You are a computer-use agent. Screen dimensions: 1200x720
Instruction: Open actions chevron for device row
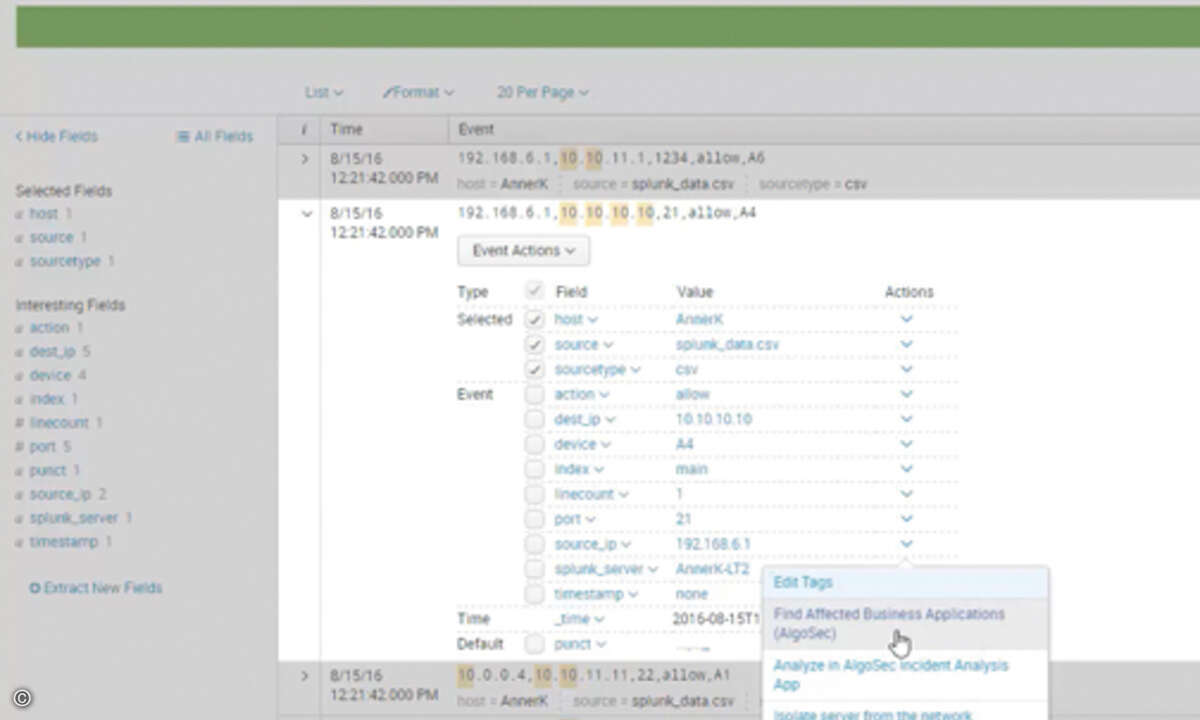906,444
